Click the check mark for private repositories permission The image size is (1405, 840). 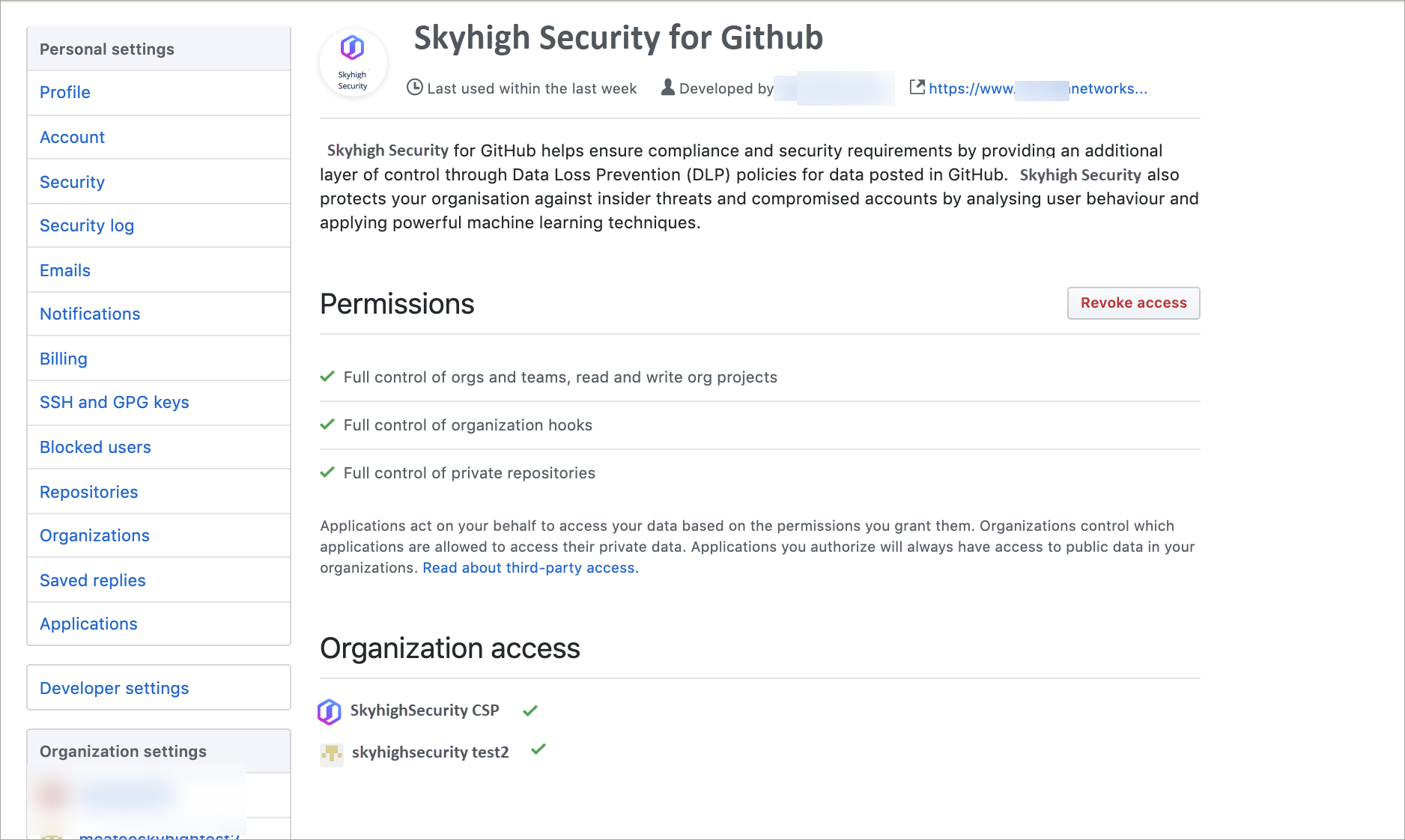(x=327, y=472)
